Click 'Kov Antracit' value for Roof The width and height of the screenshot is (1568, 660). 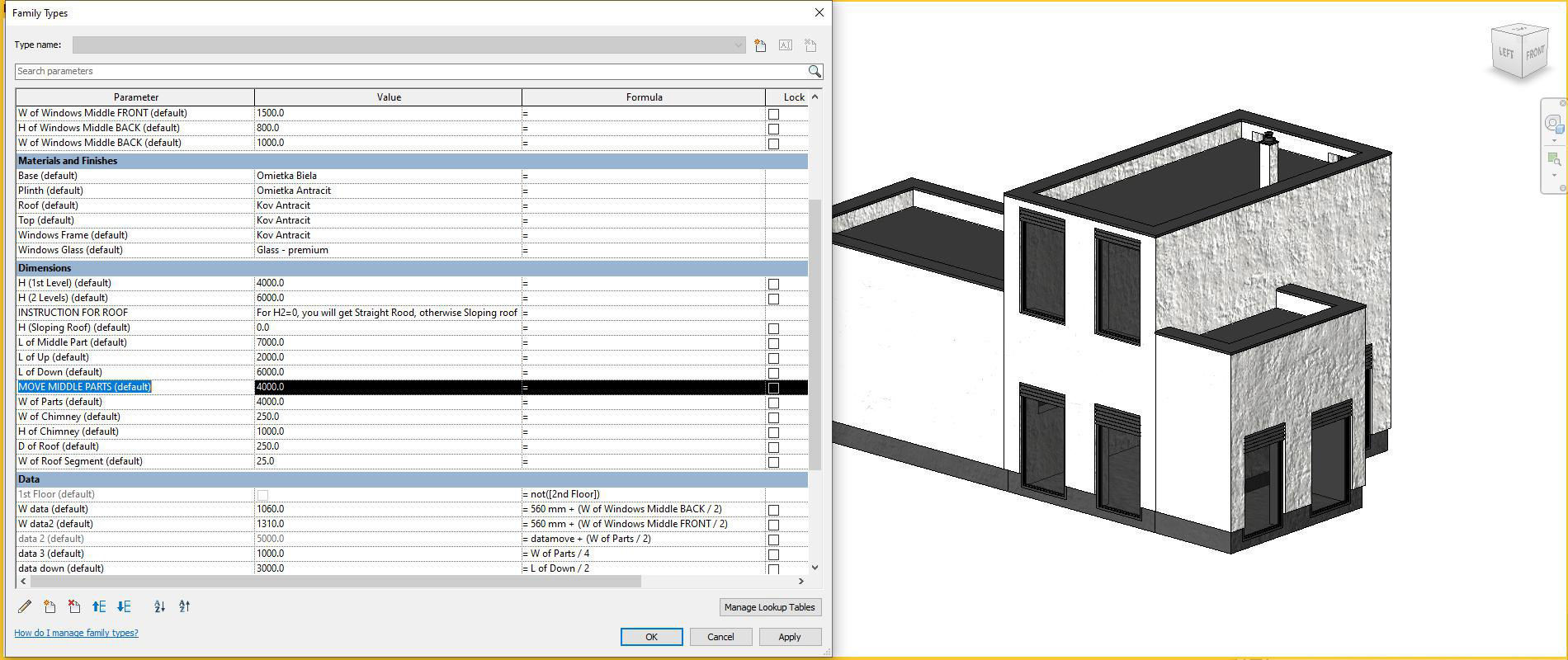388,205
